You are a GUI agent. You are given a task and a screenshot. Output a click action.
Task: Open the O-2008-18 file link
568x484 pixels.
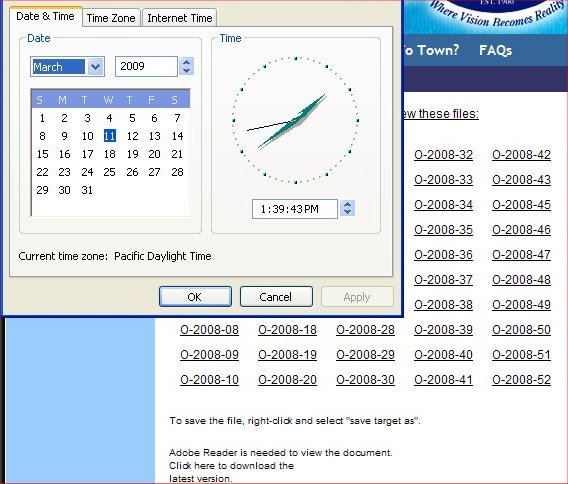pyautogui.click(x=287, y=330)
